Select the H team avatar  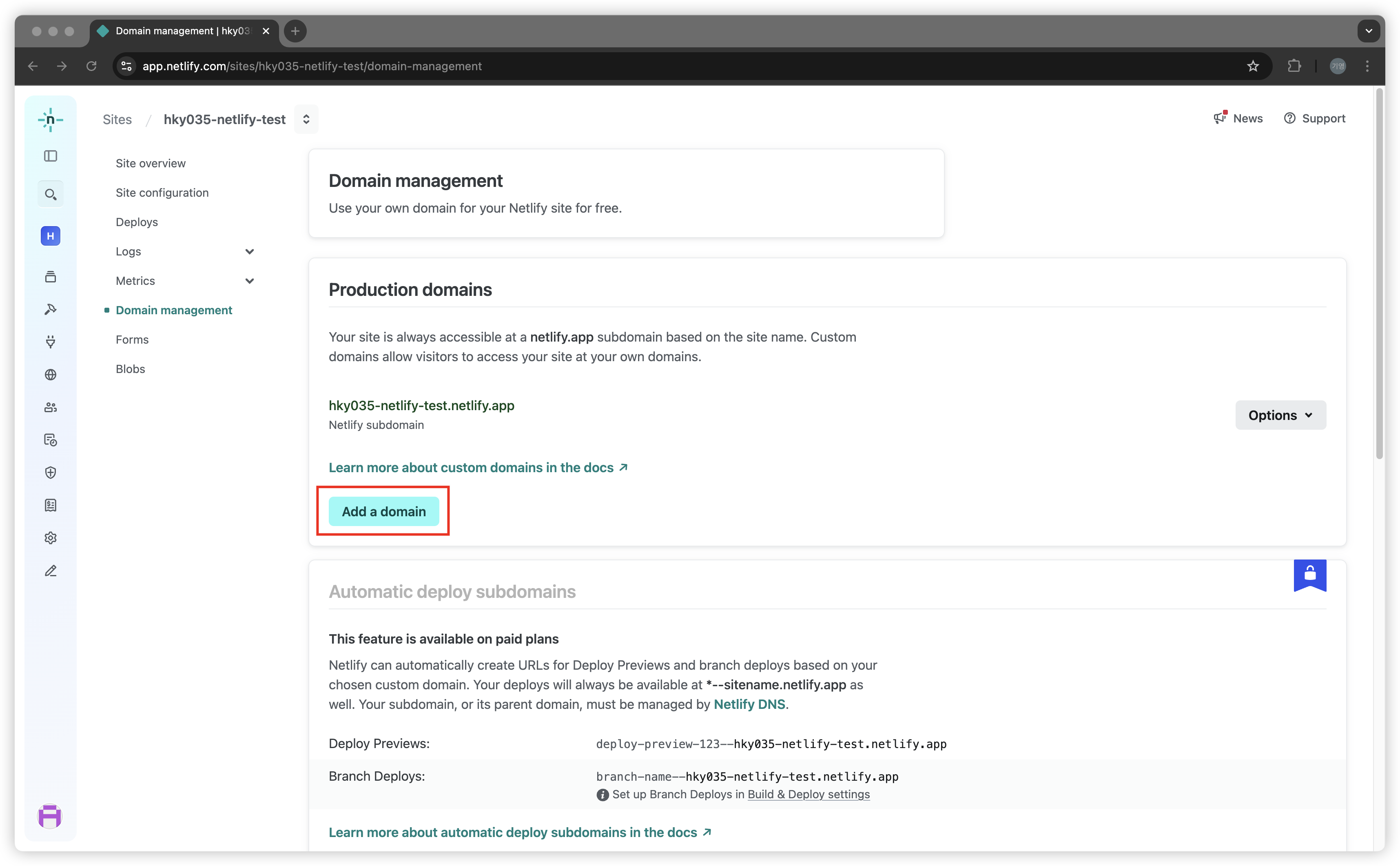coord(50,236)
